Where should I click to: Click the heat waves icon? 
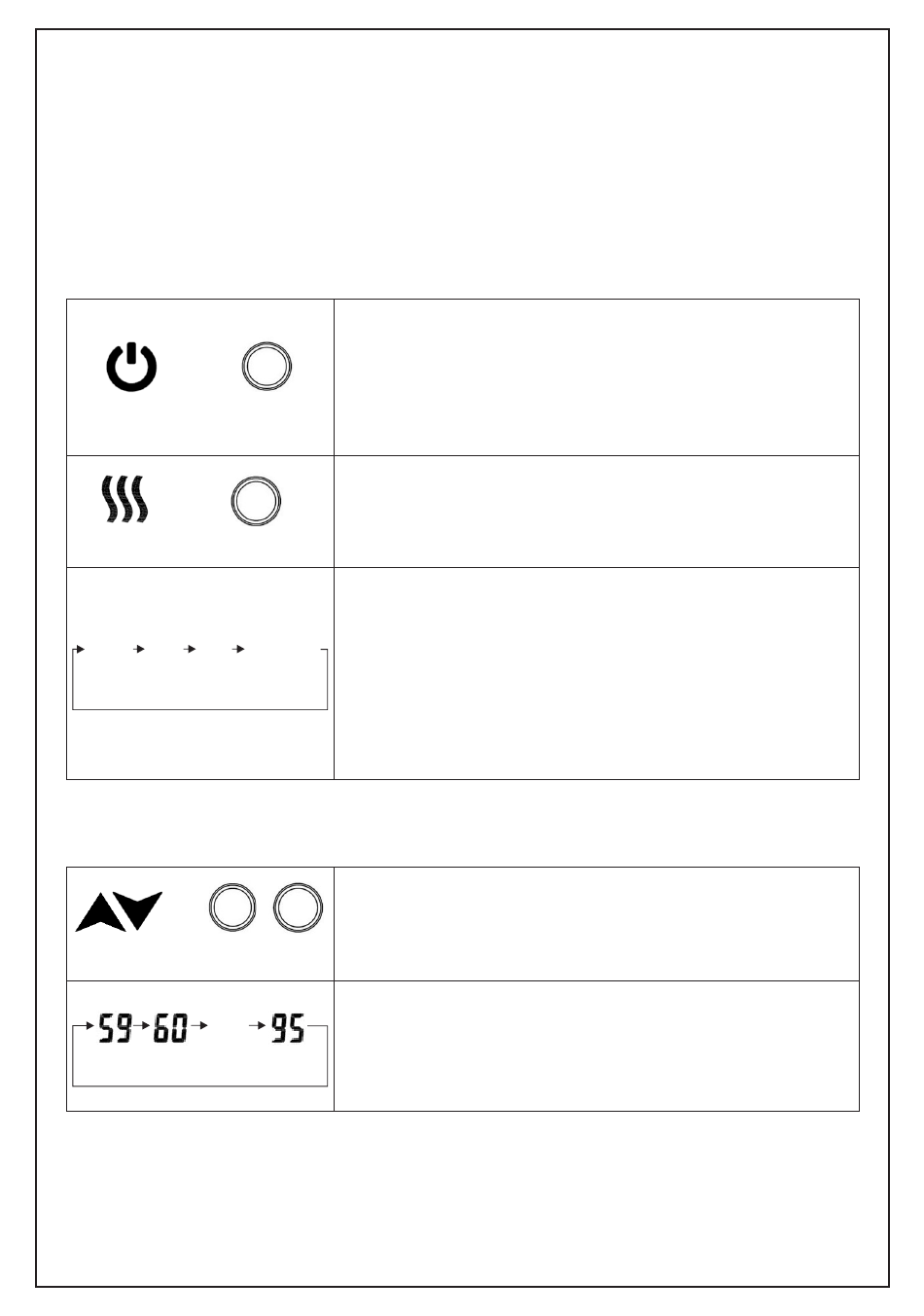(126, 500)
